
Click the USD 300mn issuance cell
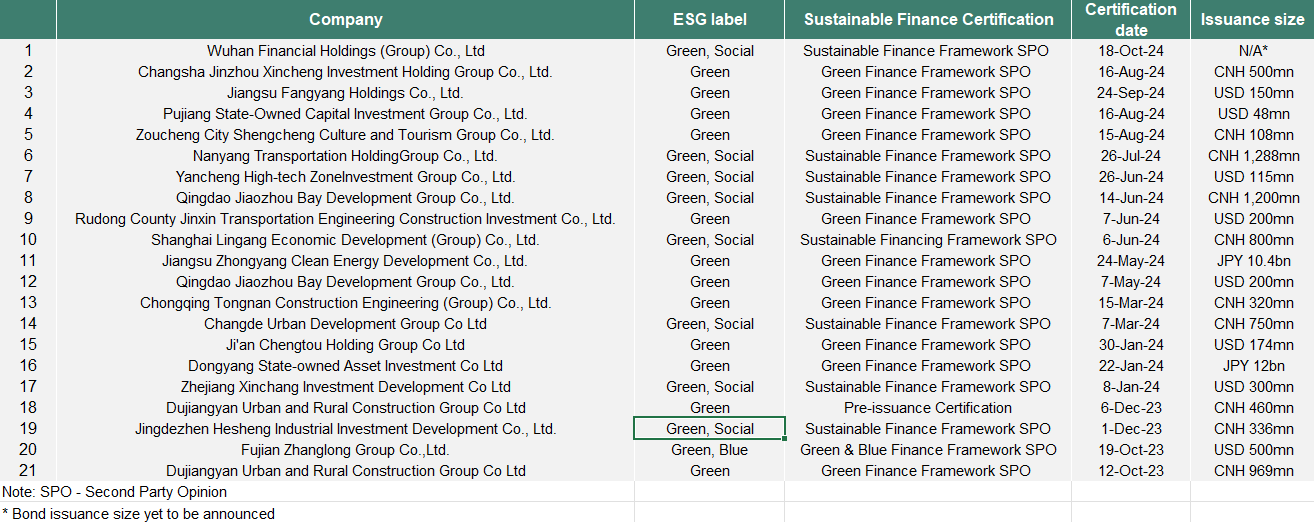pyautogui.click(x=1252, y=387)
